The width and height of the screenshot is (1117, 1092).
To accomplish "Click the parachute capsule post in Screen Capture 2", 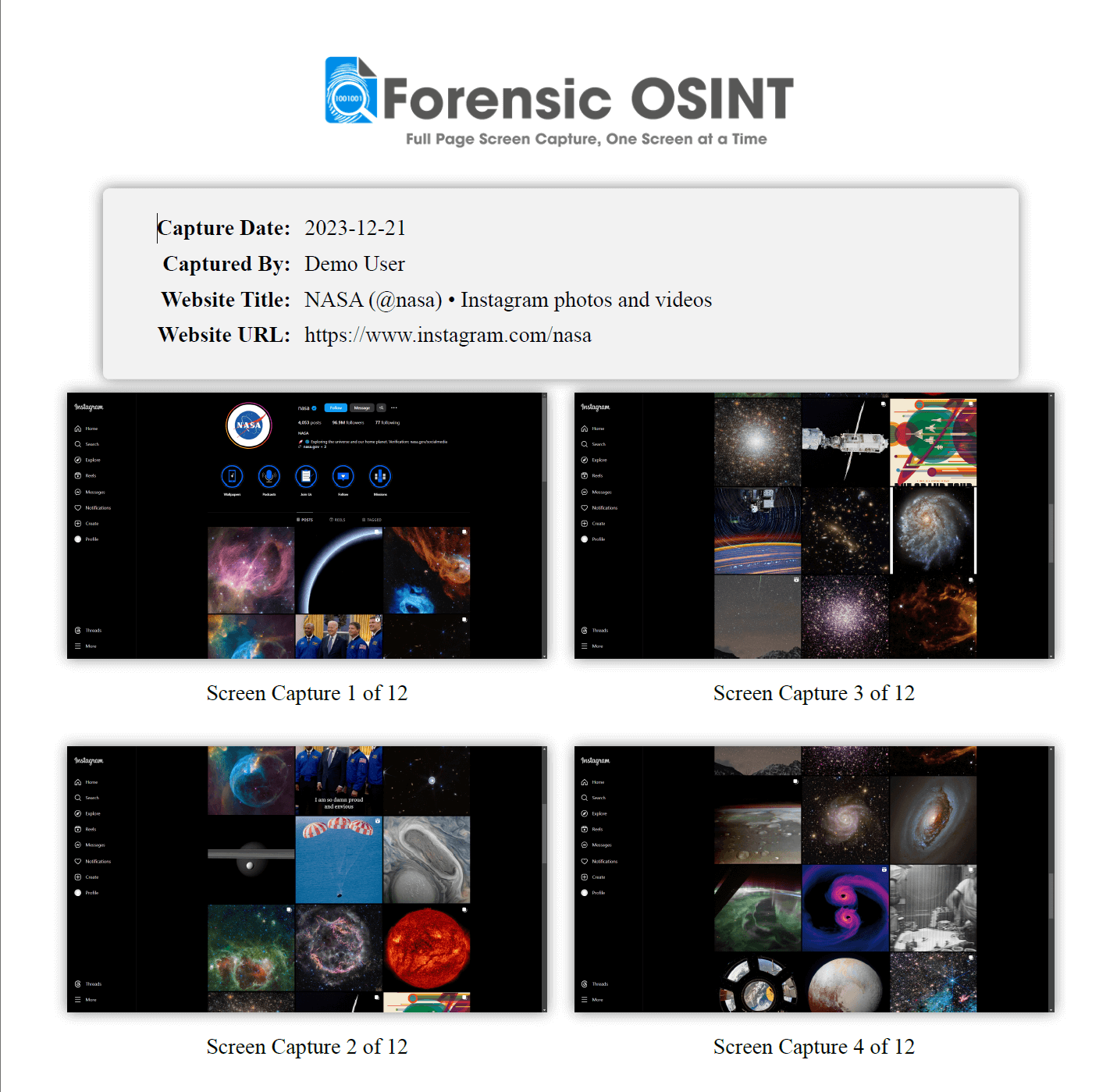I will click(x=339, y=859).
